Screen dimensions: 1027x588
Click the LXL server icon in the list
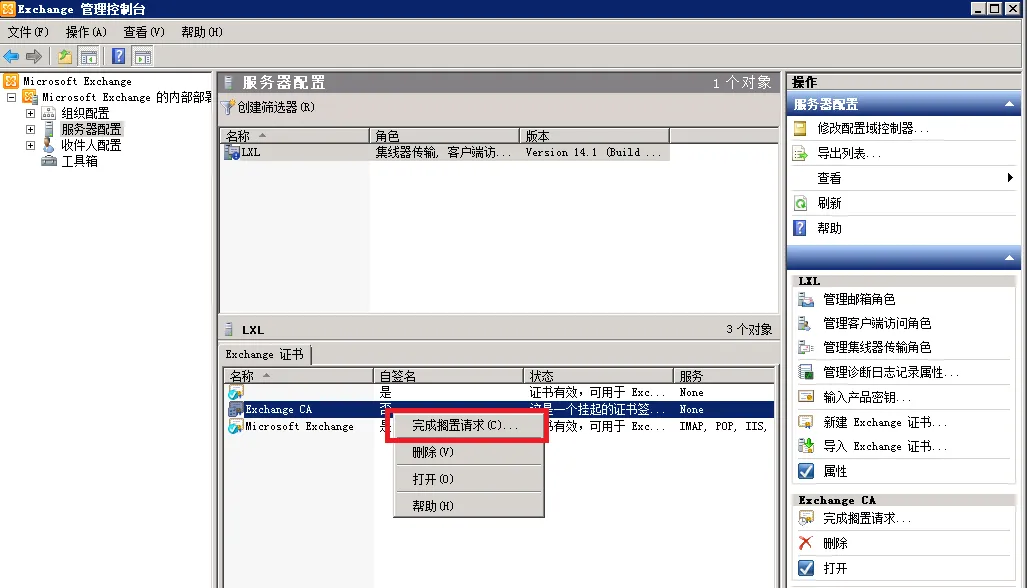pos(232,152)
